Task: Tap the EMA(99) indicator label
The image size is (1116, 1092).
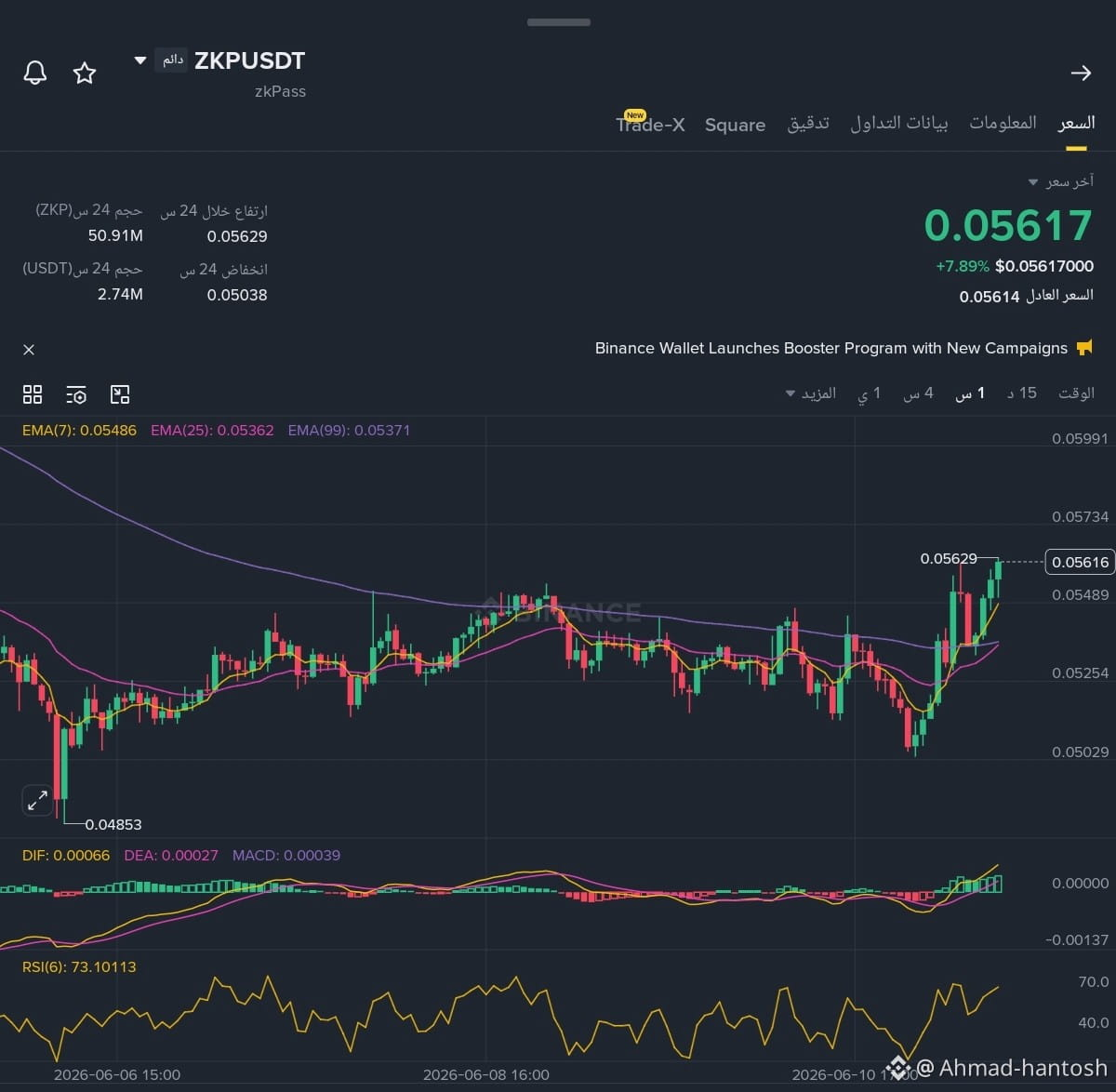Action: pos(349,431)
